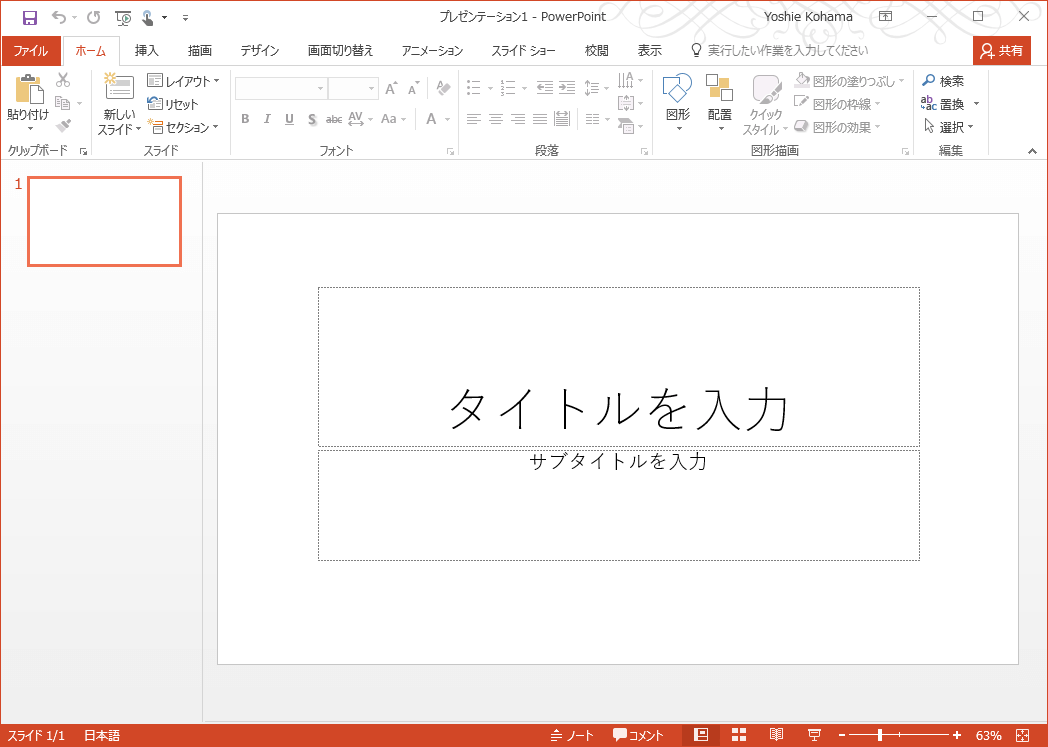Switch to Slide Sorter view icon
This screenshot has width=1048, height=747.
pyautogui.click(x=739, y=735)
